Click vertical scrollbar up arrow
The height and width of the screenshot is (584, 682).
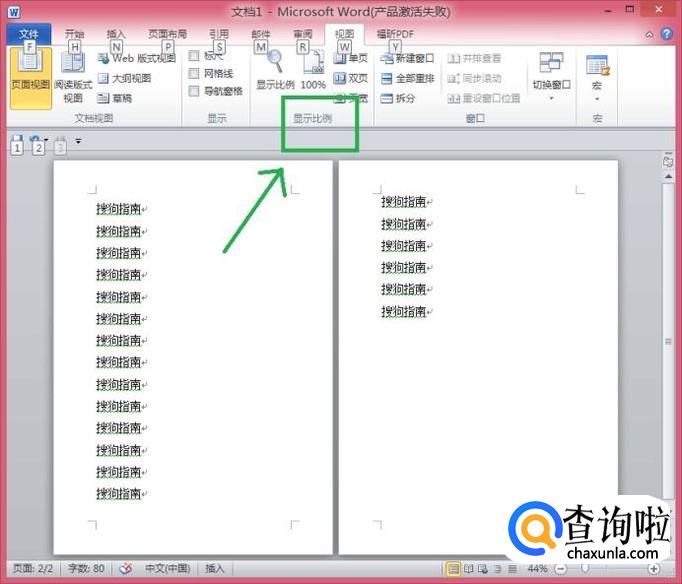[669, 177]
